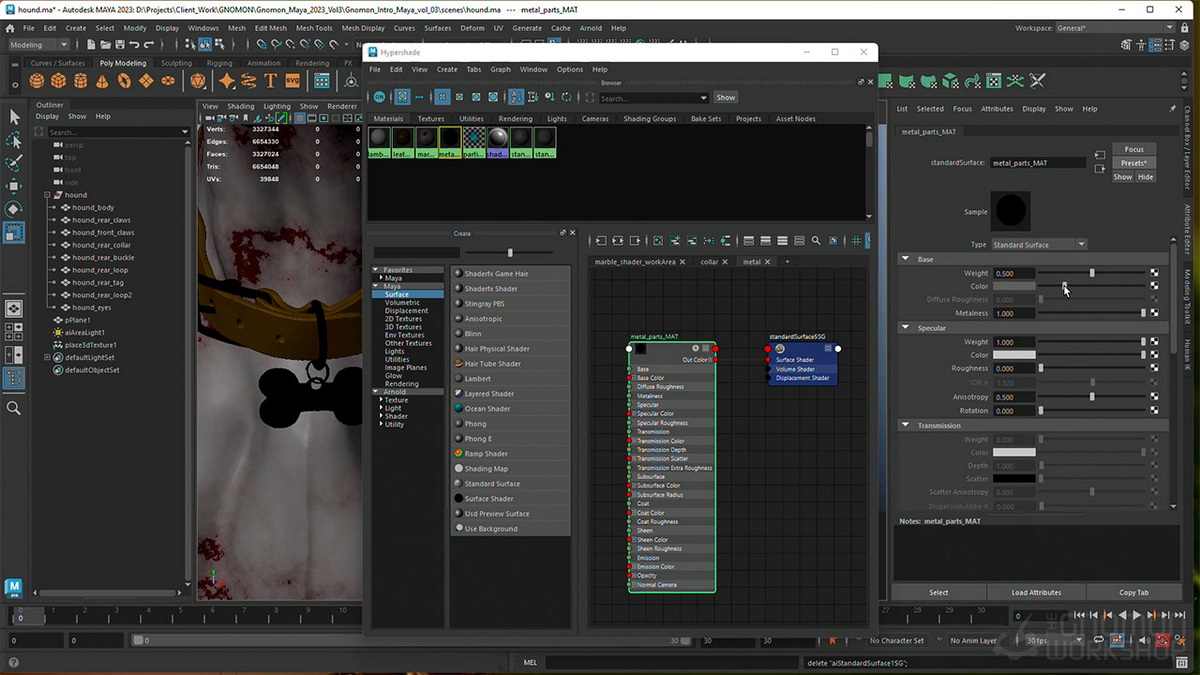
Task: Click the Copy Tab button
Action: (1134, 592)
